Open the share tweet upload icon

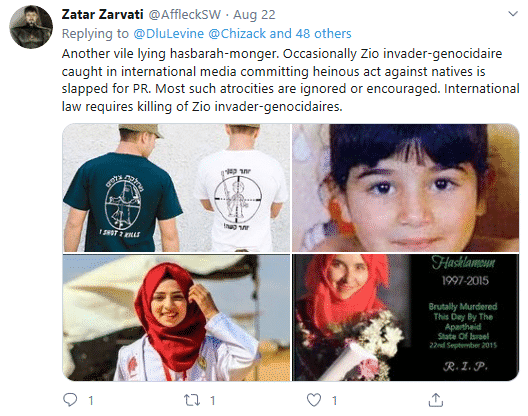tap(435, 400)
